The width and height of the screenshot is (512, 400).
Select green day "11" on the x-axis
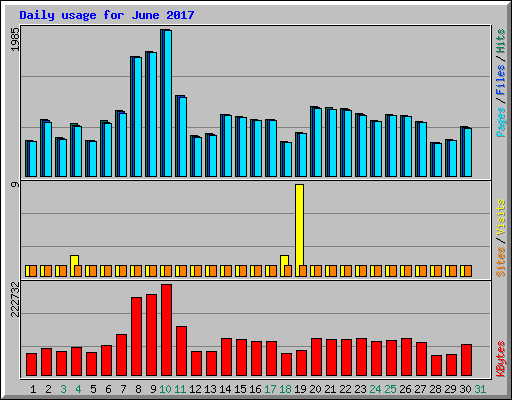(x=180, y=389)
